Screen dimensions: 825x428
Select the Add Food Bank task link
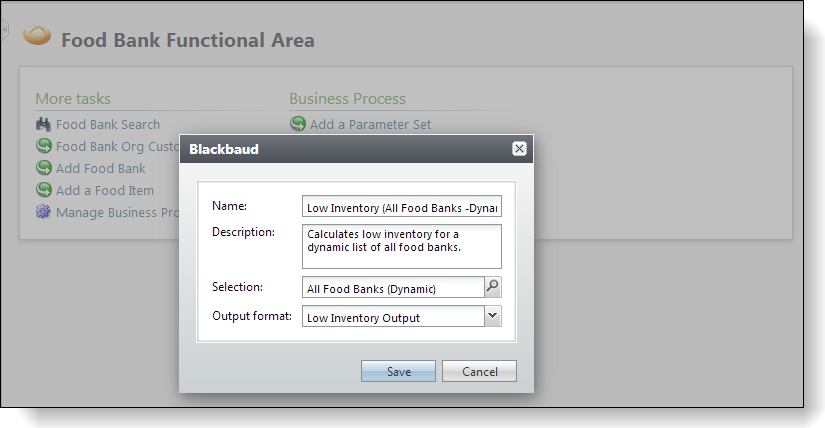pyautogui.click(x=100, y=168)
